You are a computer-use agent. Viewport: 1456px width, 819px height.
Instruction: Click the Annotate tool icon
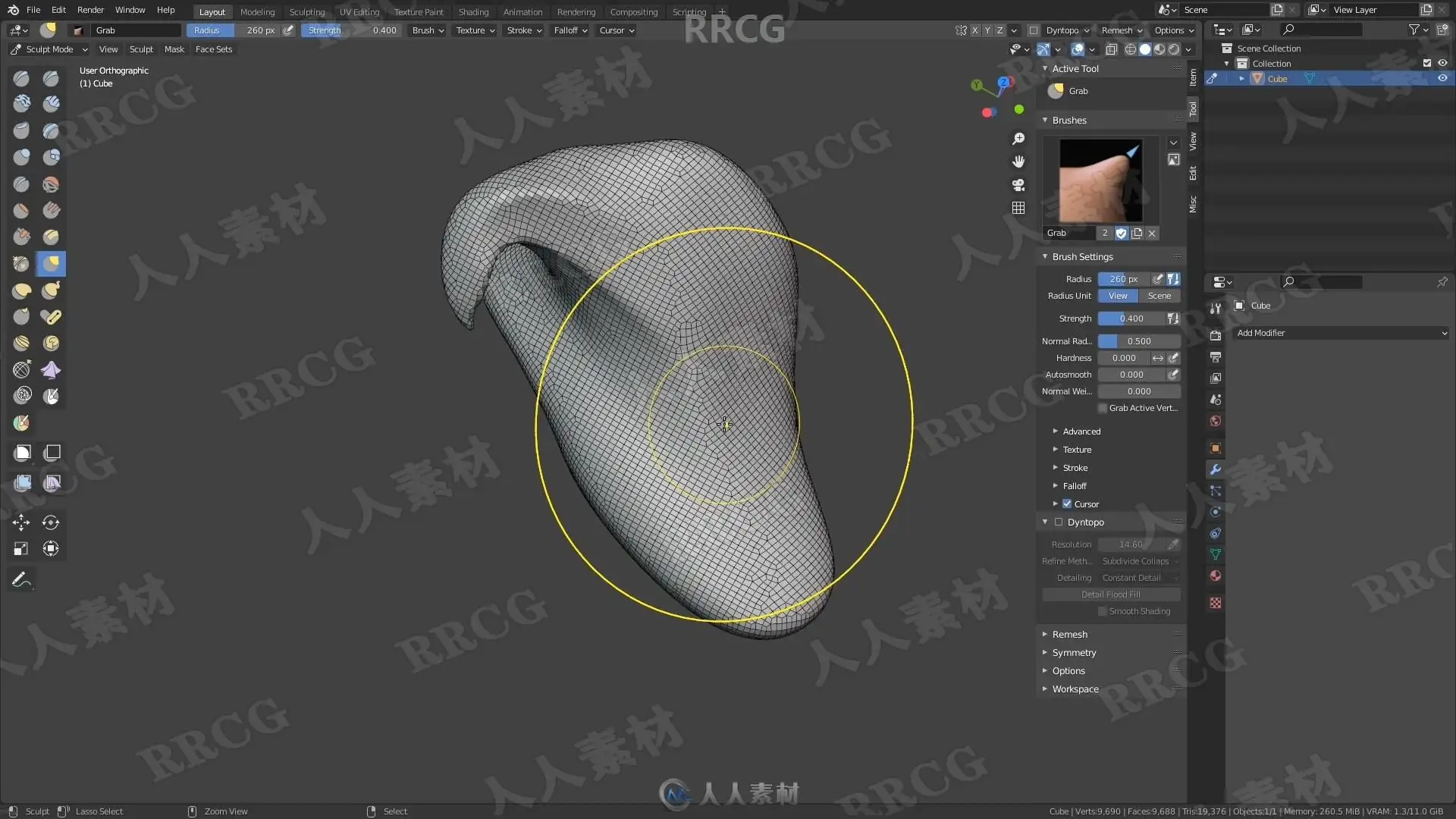tap(21, 580)
